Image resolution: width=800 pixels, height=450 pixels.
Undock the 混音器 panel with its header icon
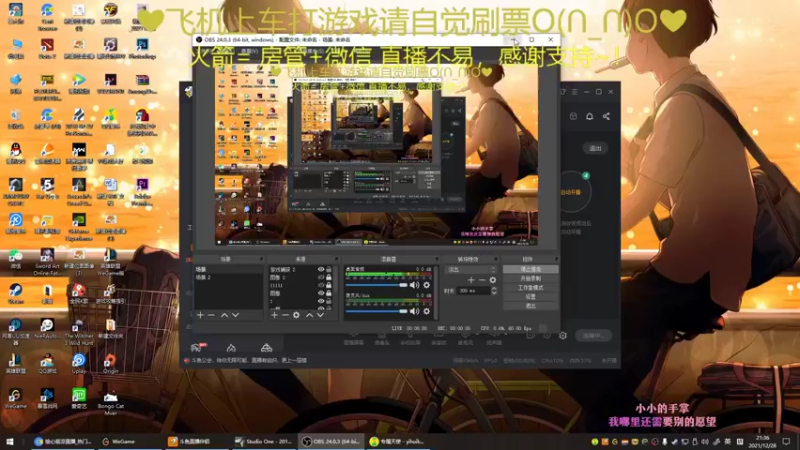tap(436, 259)
